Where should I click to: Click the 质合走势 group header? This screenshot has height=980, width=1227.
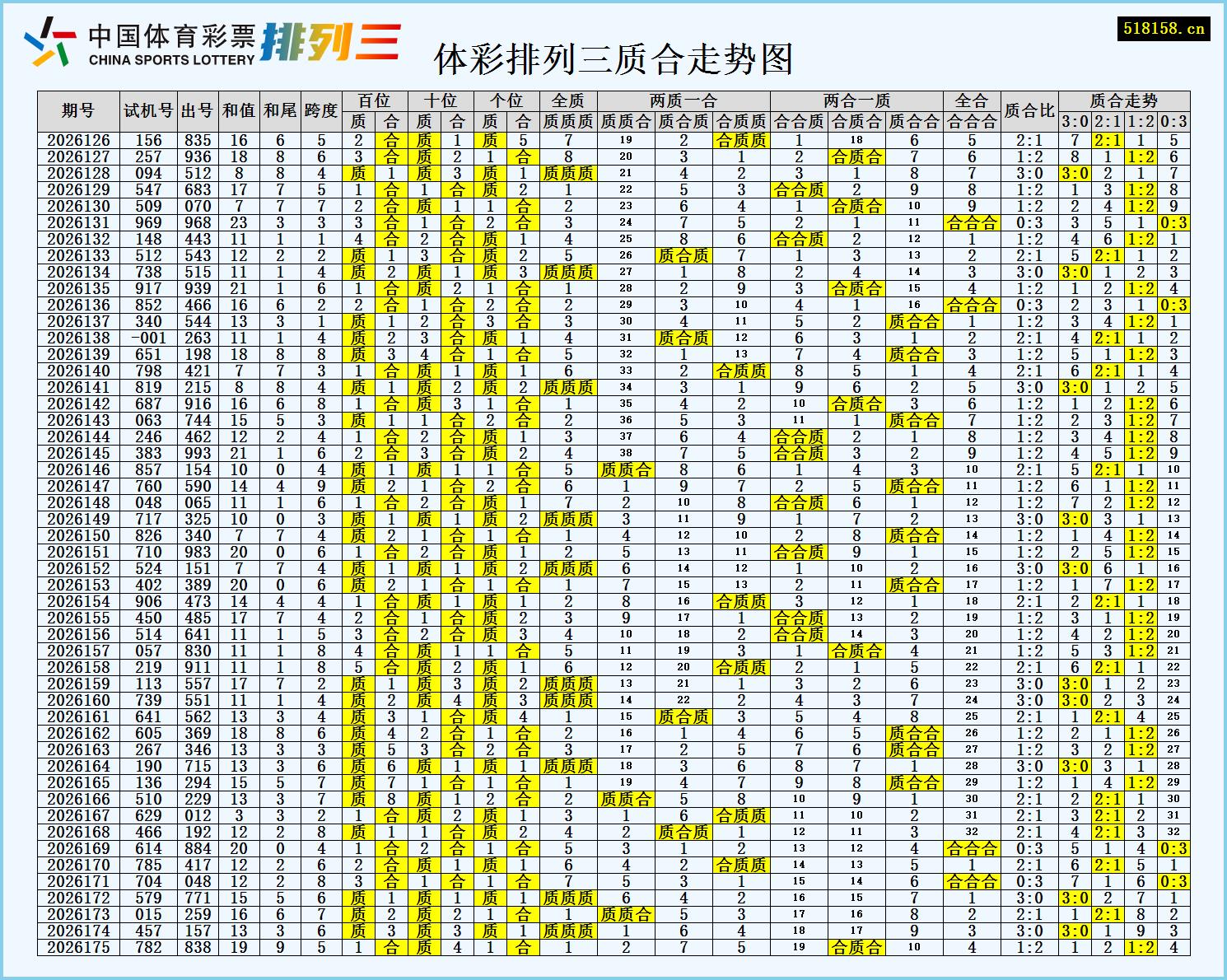click(1124, 101)
